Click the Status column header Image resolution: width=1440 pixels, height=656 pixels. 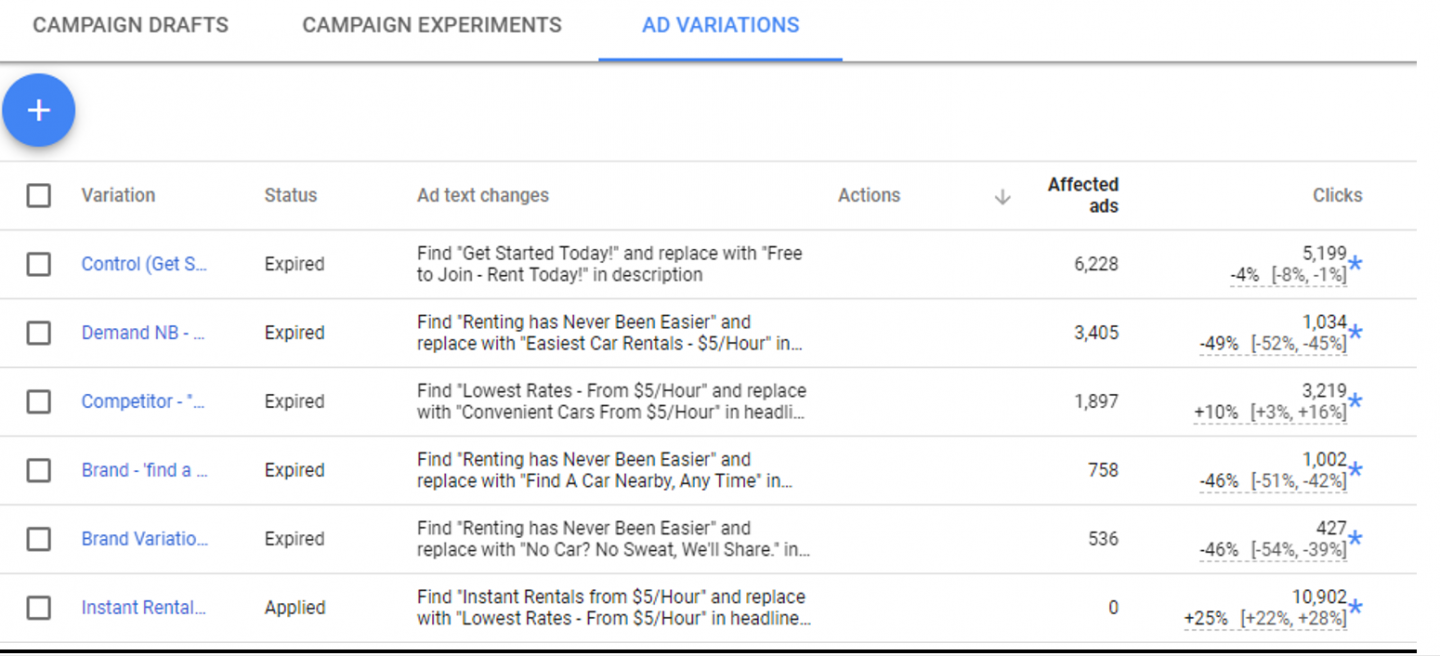point(290,195)
